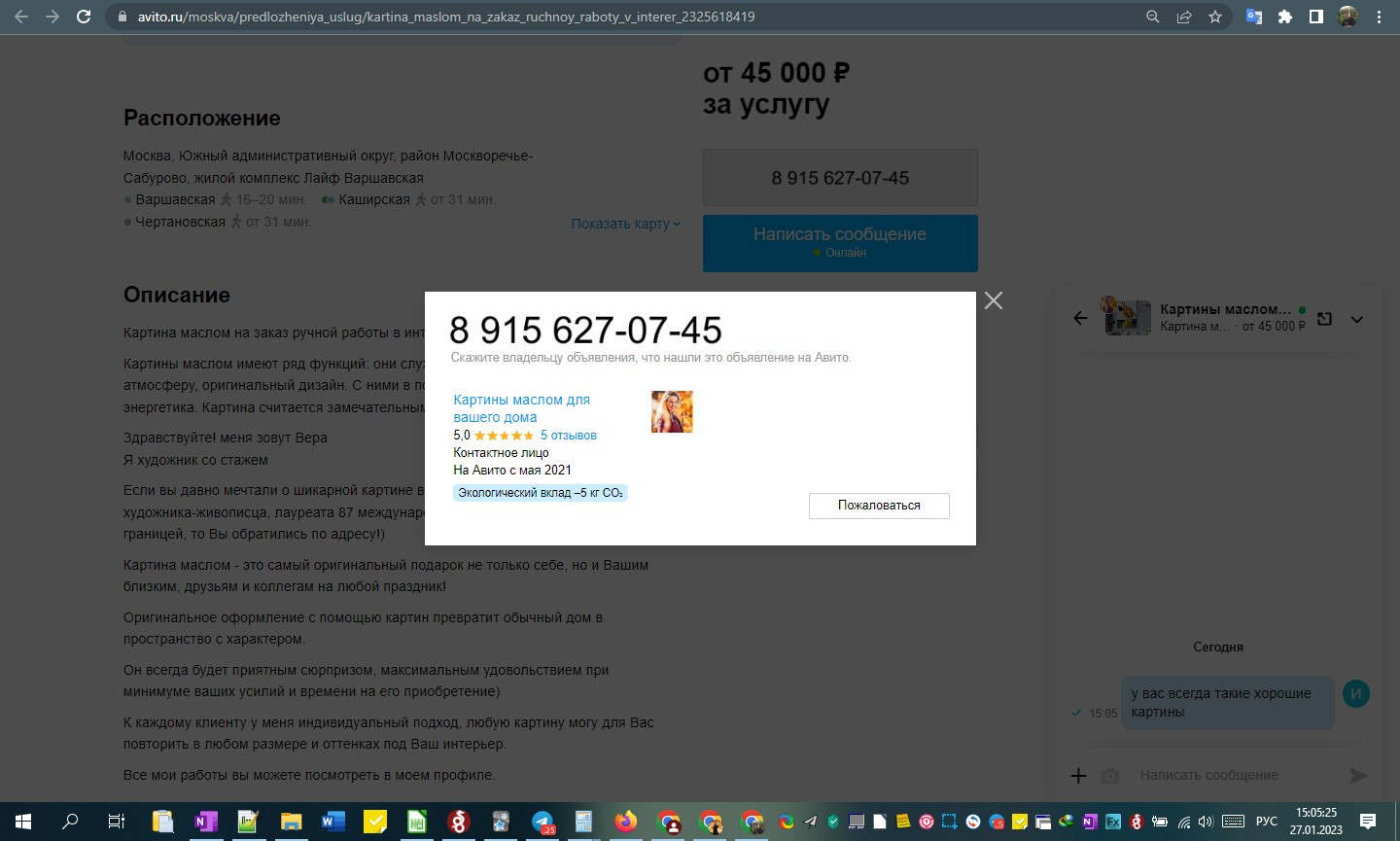
Task: Open the extensions puzzle menu
Action: coord(1285,17)
